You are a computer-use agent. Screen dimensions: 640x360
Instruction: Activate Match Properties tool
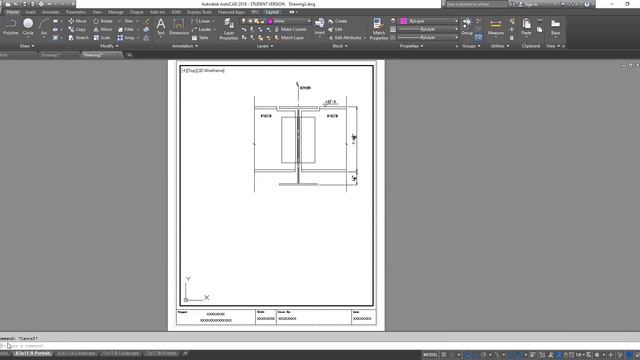[x=378, y=29]
